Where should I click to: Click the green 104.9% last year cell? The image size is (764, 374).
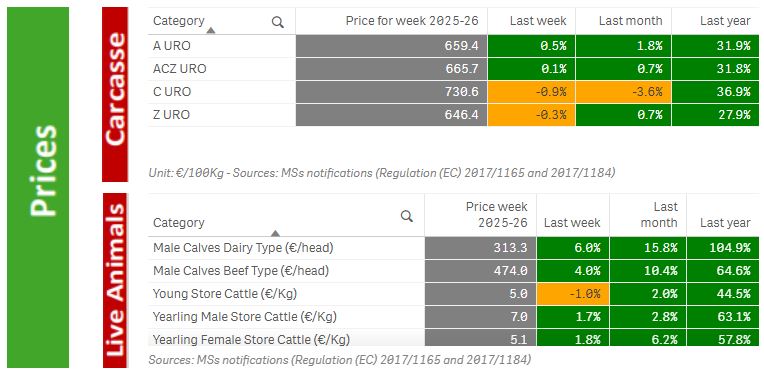pyautogui.click(x=723, y=248)
